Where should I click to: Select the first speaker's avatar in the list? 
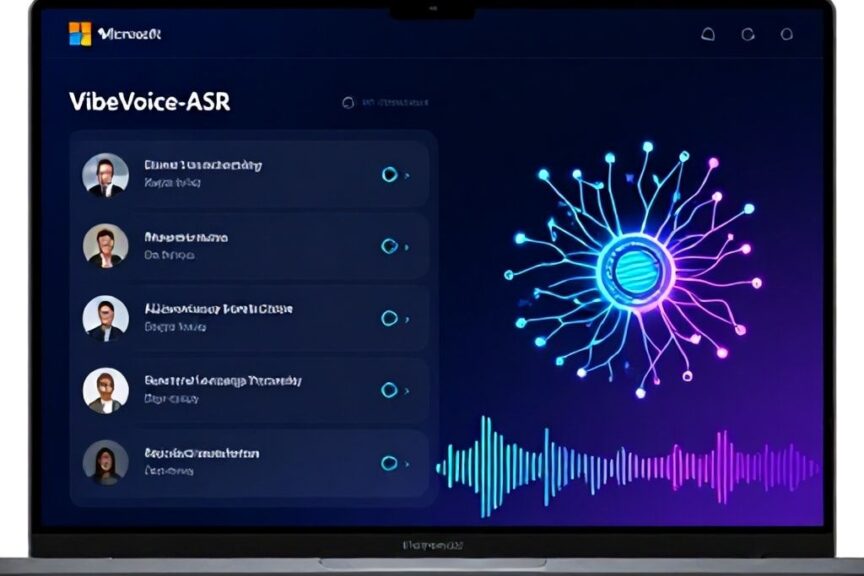105,174
